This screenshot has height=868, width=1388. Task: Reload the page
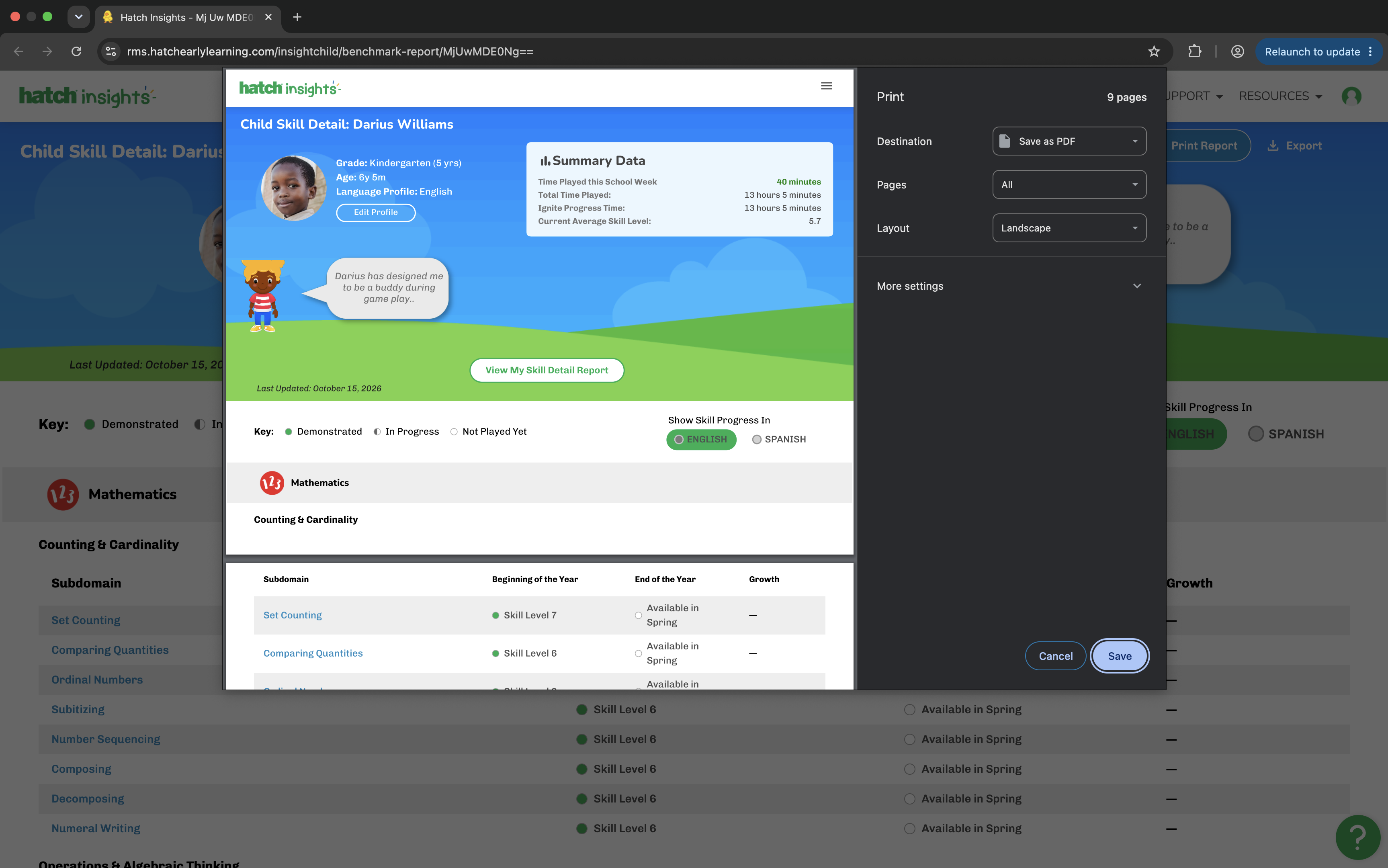tap(76, 52)
